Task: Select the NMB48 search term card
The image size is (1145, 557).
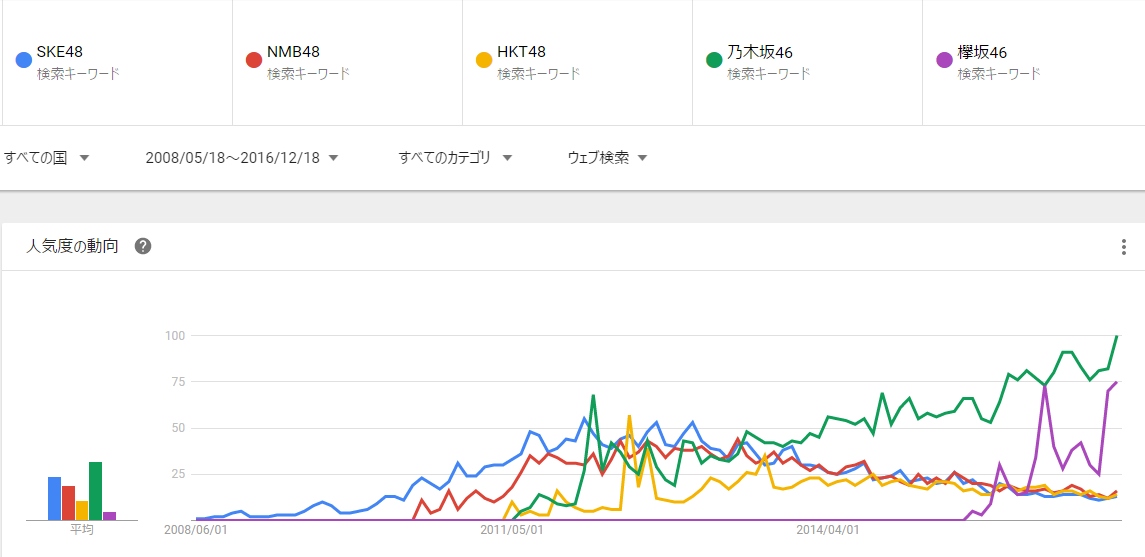Action: 345,62
